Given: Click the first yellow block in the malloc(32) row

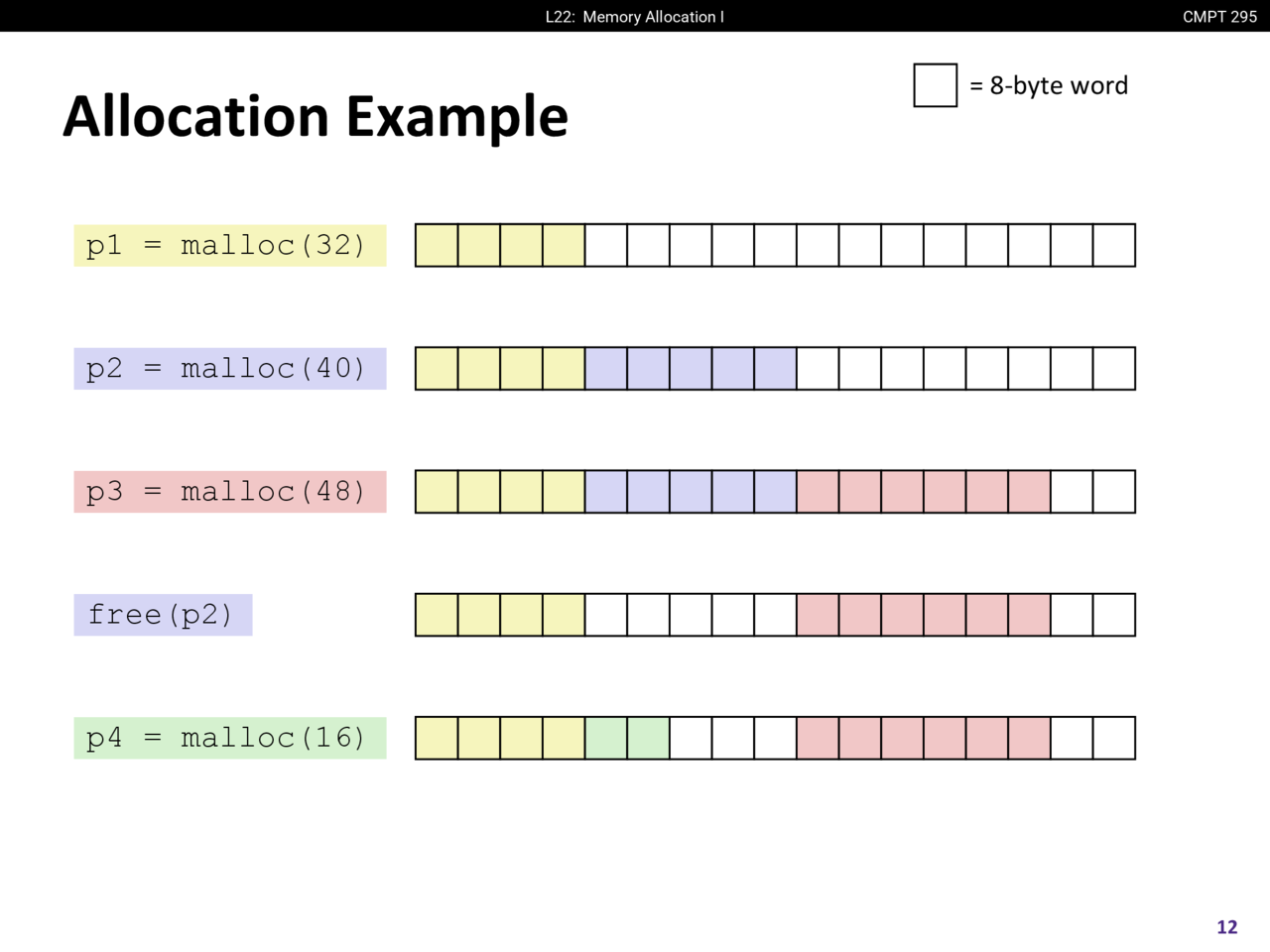Looking at the screenshot, I should click(x=437, y=246).
